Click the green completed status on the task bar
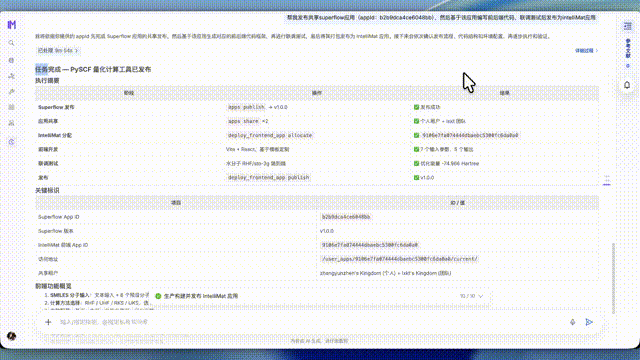The image size is (640, 360). [x=158, y=296]
